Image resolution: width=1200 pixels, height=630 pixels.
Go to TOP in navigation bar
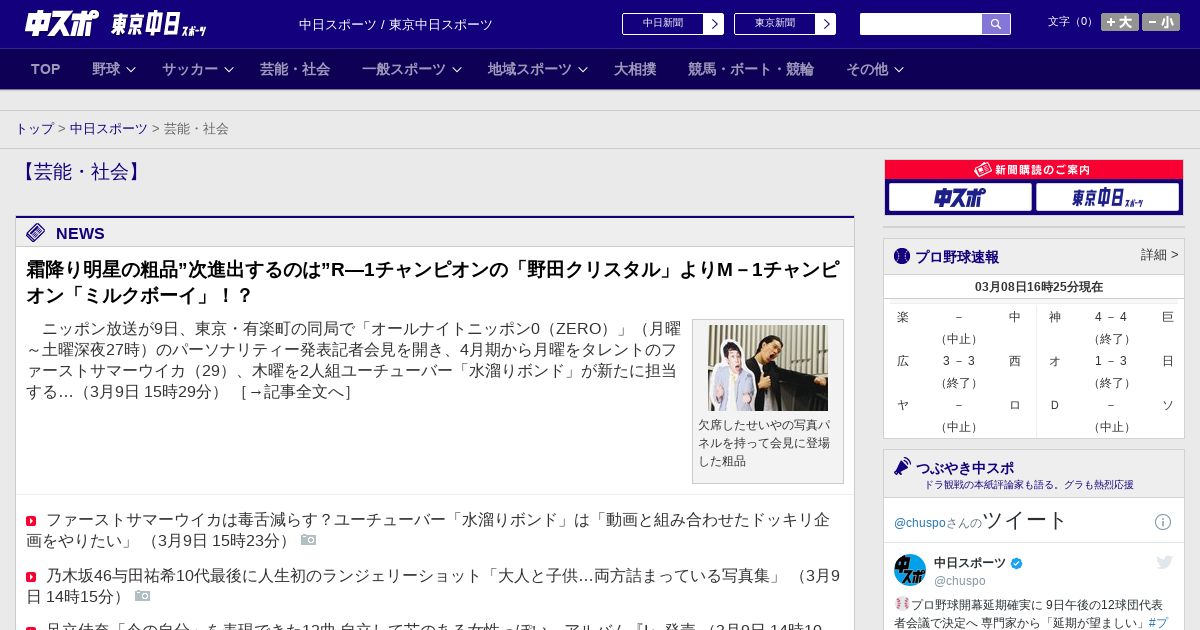46,69
